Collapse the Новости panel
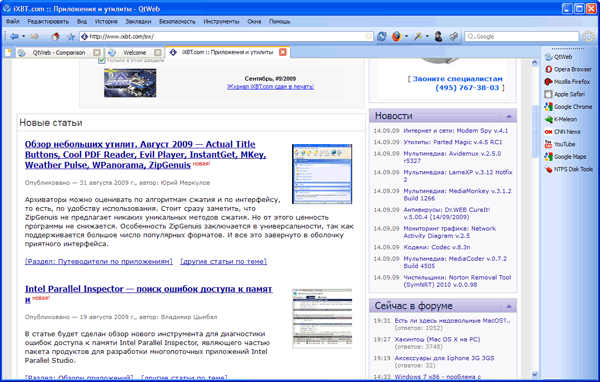The width and height of the screenshot is (600, 382). pyautogui.click(x=509, y=116)
